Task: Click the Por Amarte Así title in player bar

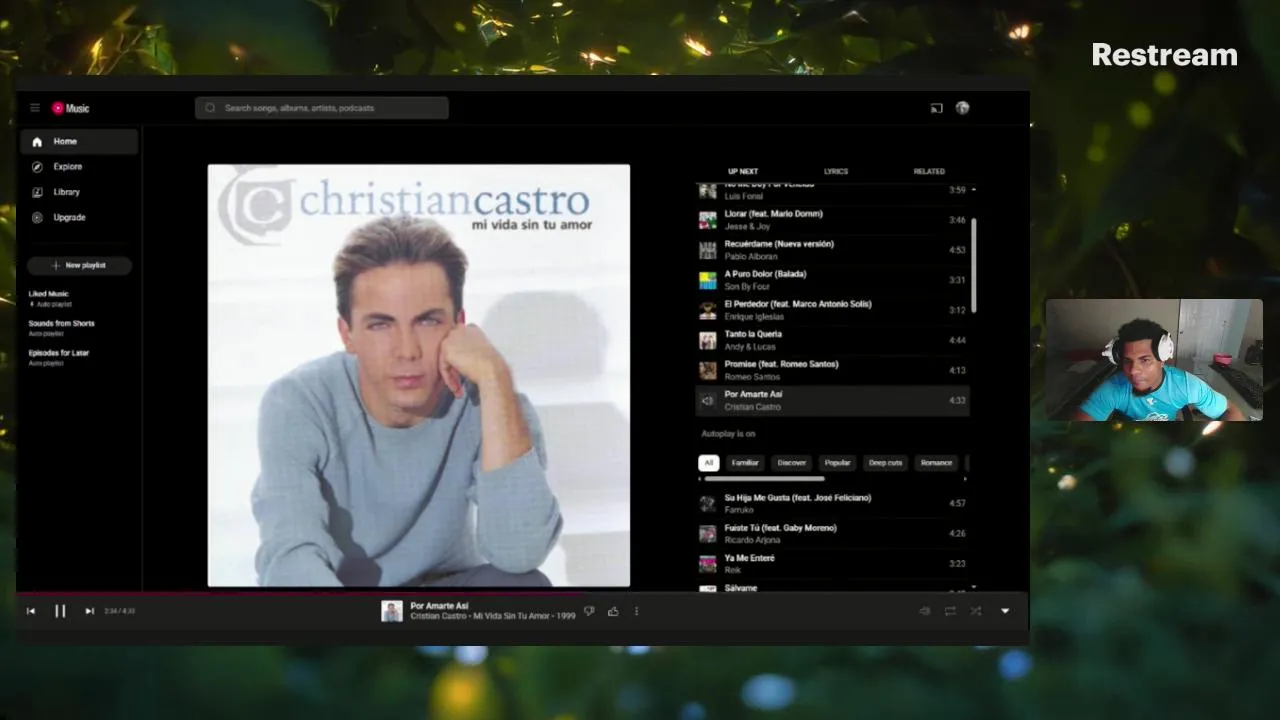Action: pyautogui.click(x=439, y=606)
